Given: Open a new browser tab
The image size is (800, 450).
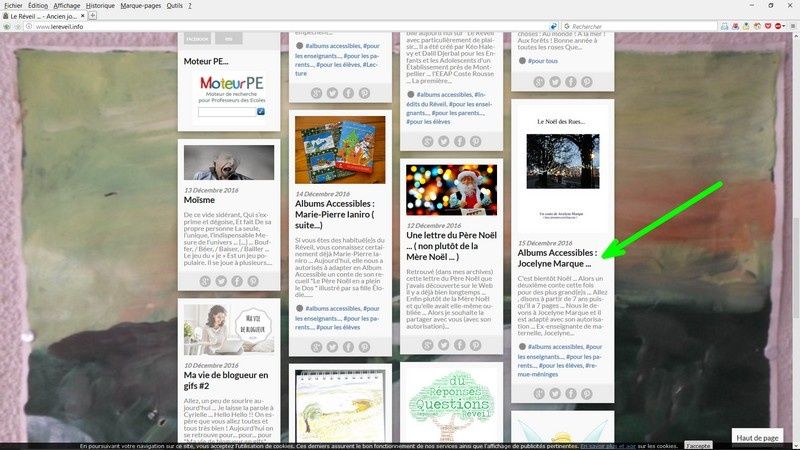Looking at the screenshot, I should pos(92,16).
